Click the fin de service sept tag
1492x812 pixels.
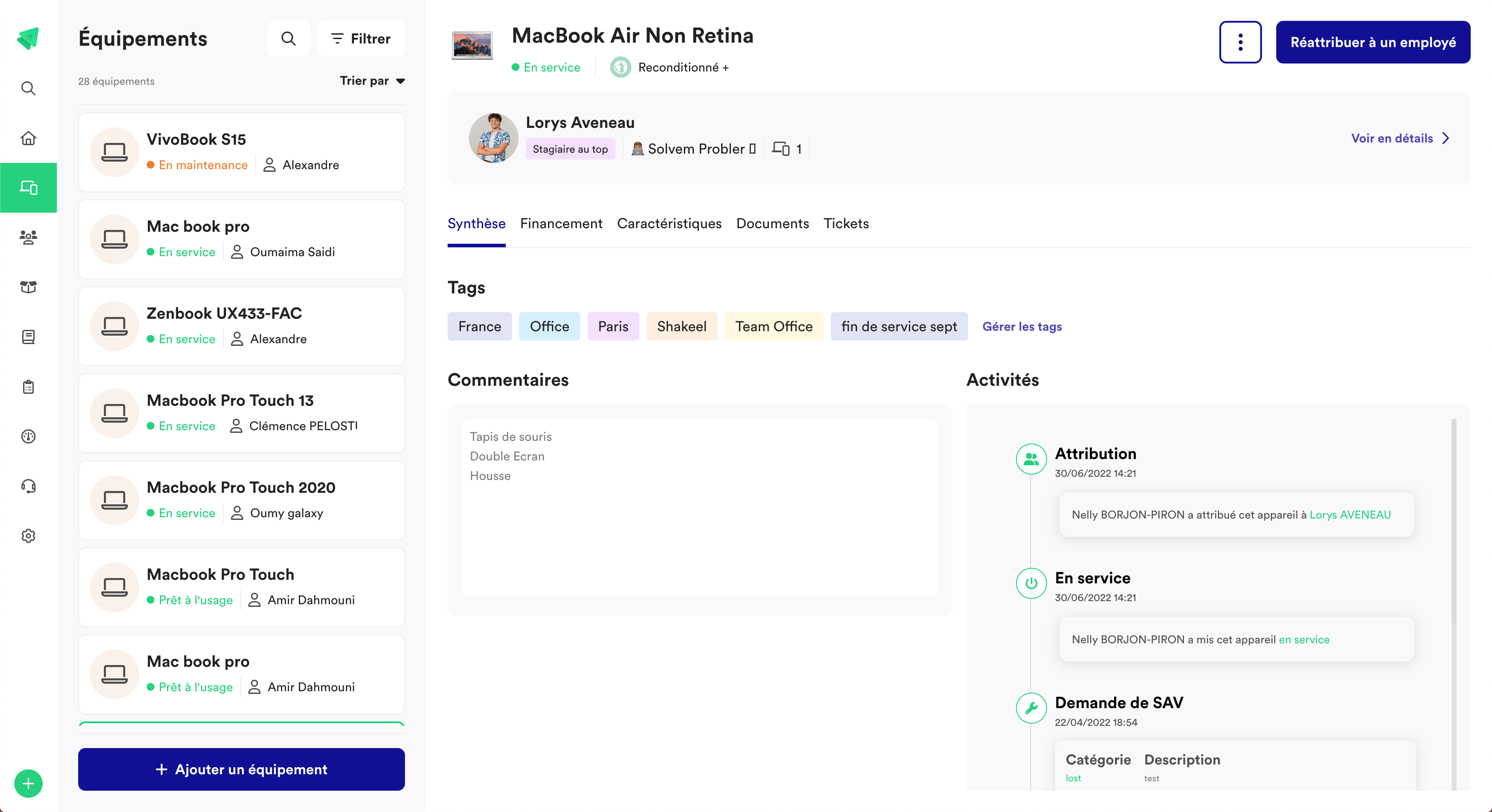tap(899, 327)
